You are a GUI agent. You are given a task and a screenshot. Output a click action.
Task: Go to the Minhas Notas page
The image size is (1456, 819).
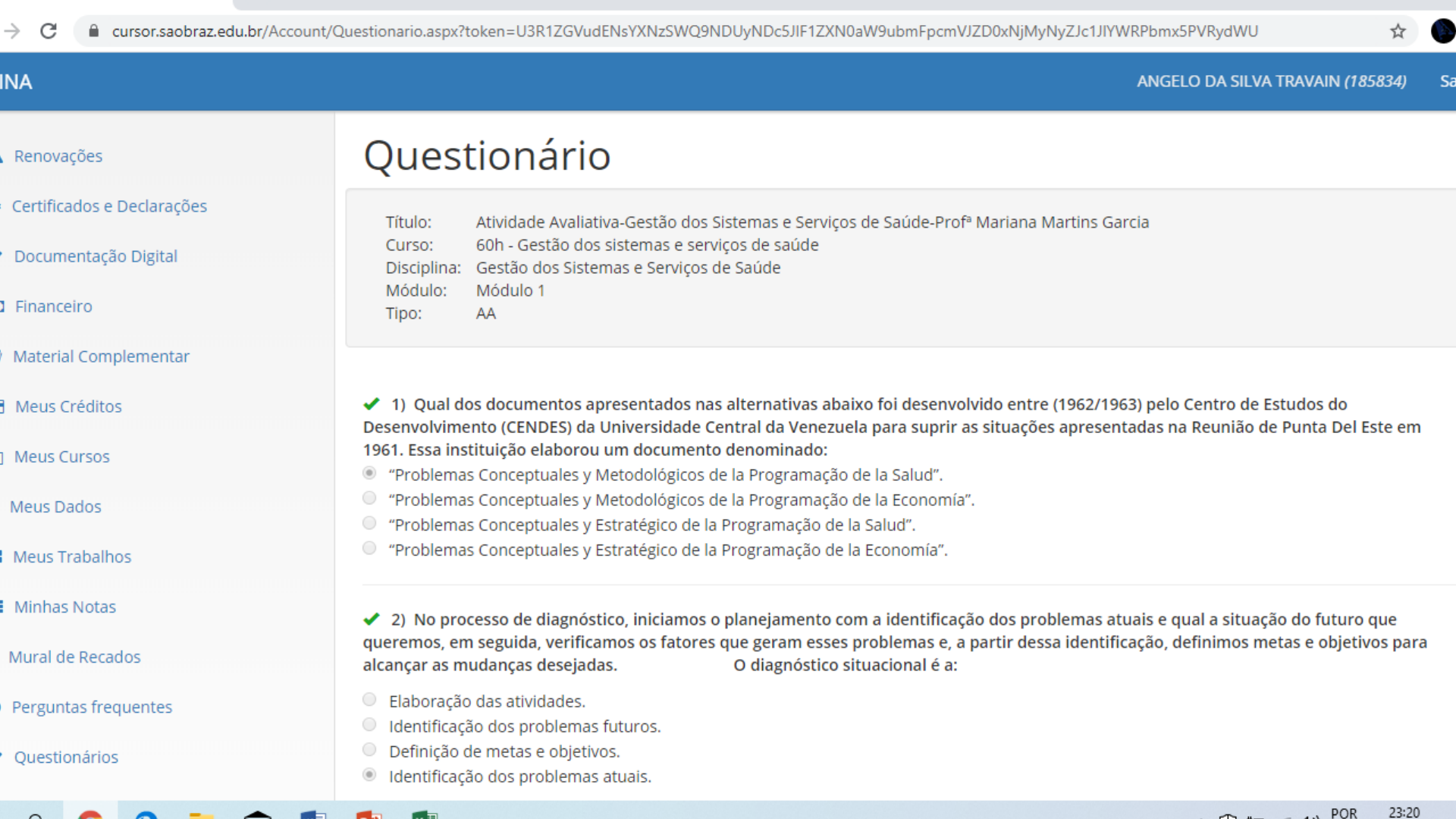[x=65, y=607]
